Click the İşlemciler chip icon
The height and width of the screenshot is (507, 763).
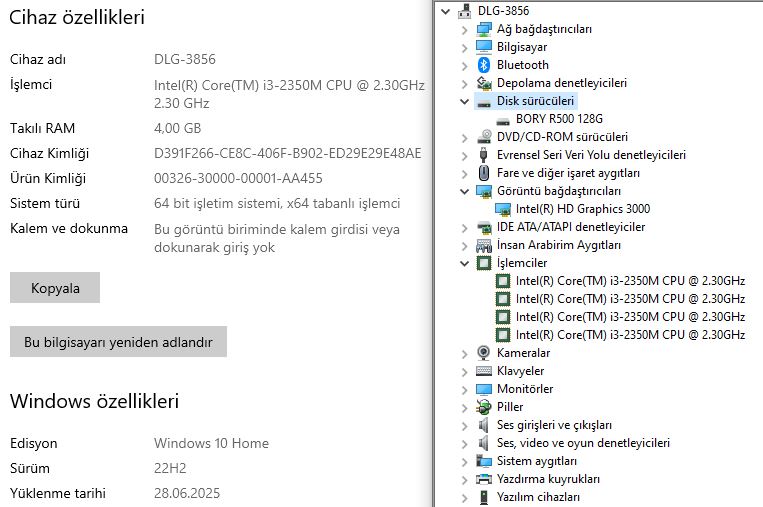[484, 263]
